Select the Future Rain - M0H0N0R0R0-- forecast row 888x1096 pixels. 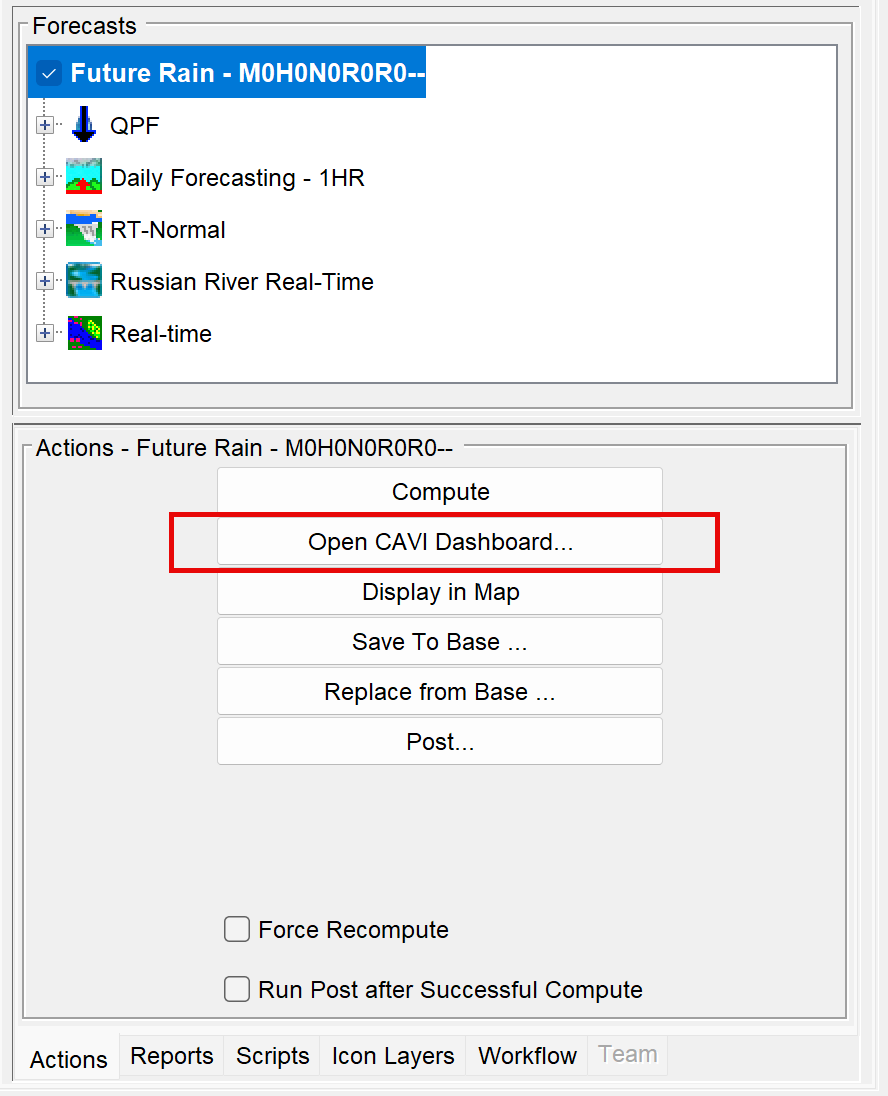[227, 73]
